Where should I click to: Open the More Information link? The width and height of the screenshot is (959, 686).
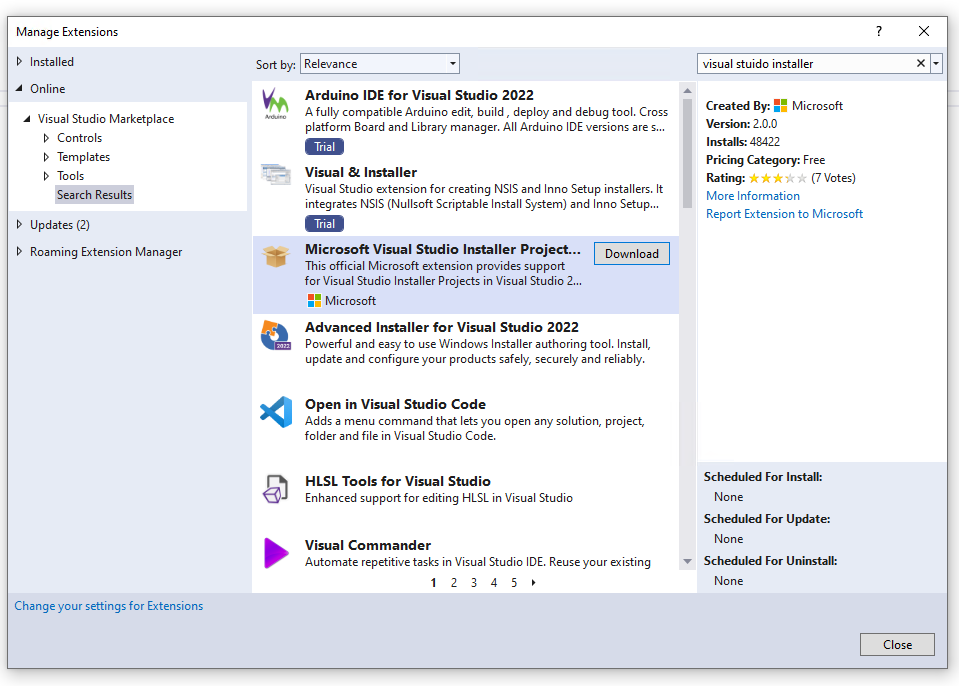pyautogui.click(x=753, y=196)
